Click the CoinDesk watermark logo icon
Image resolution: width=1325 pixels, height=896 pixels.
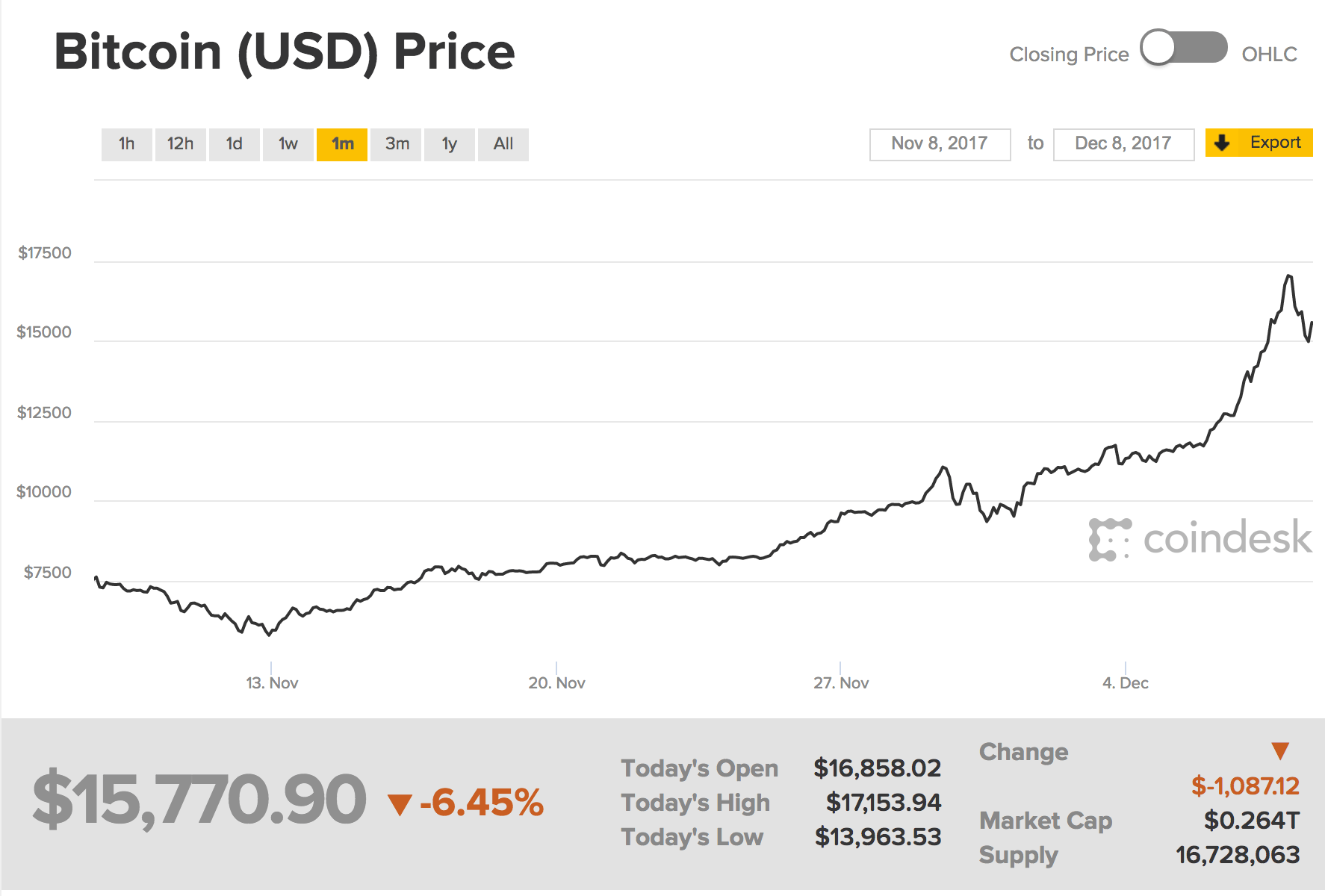click(1110, 539)
